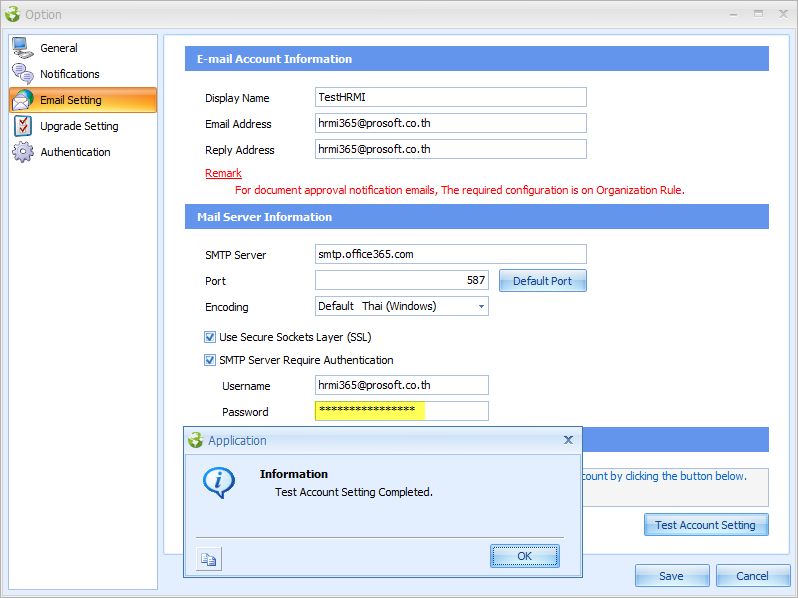Click the blue information icon in dialog
798x598 pixels.
pyautogui.click(x=218, y=482)
